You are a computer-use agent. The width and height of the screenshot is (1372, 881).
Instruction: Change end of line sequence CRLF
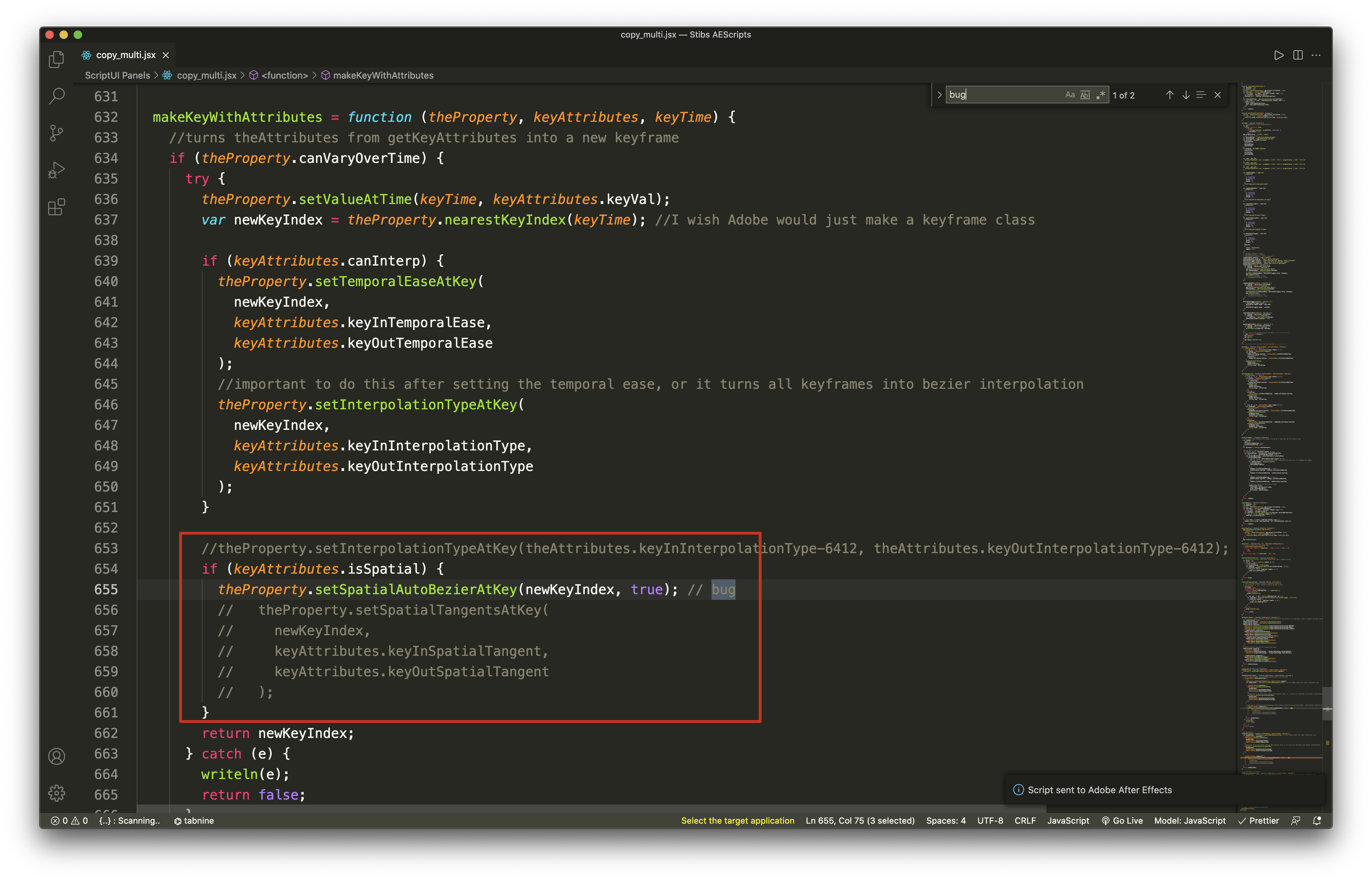tap(1024, 820)
